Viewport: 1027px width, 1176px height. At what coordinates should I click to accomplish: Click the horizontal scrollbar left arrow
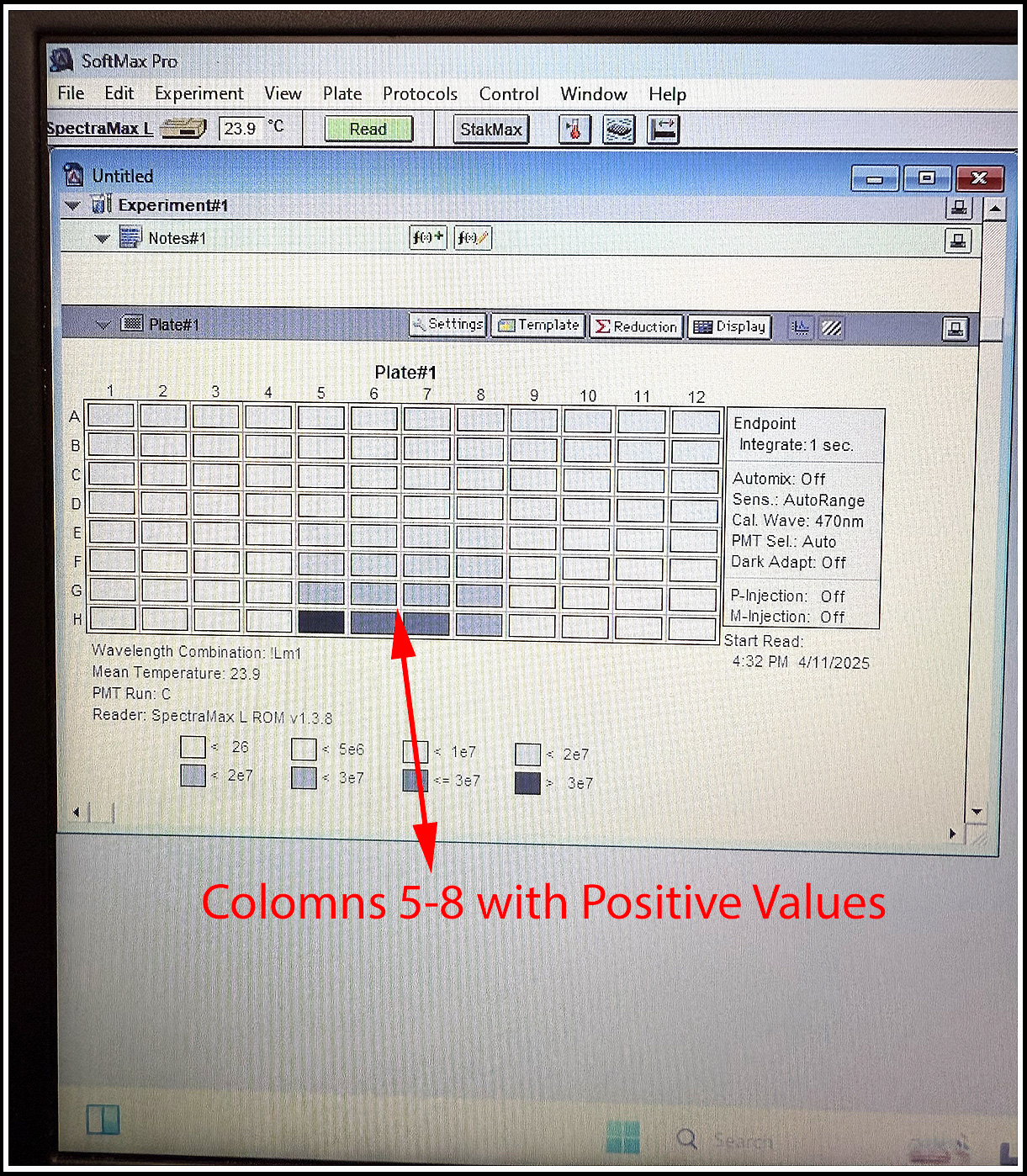(77, 812)
